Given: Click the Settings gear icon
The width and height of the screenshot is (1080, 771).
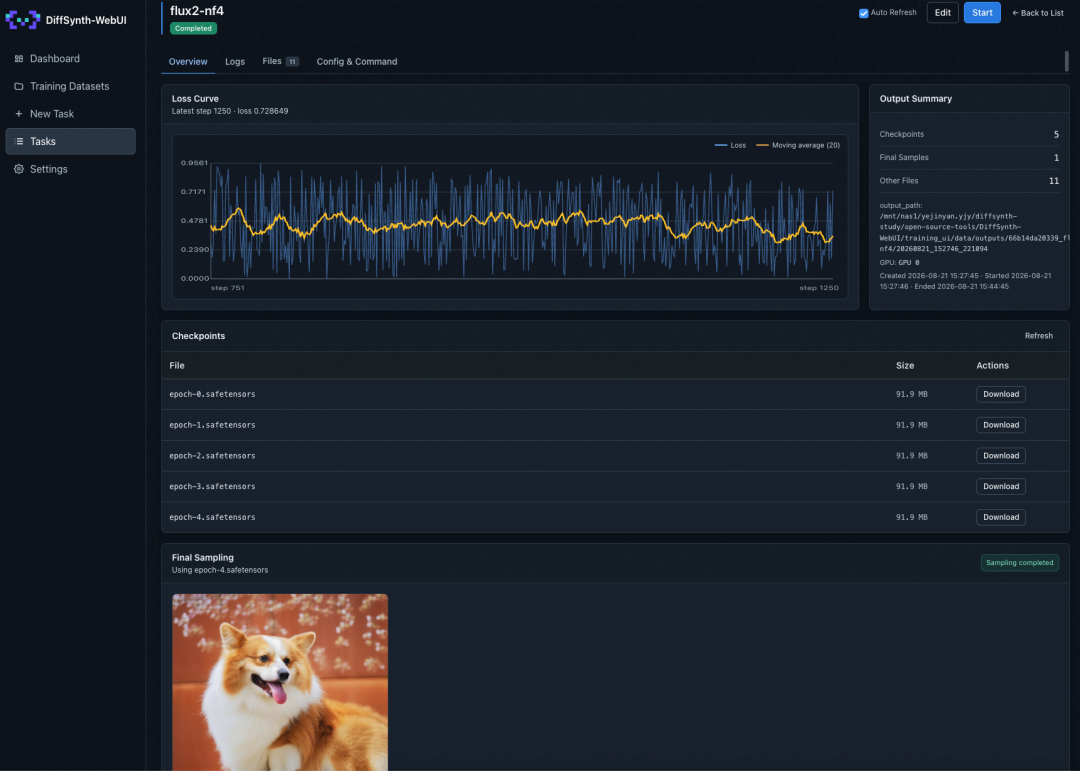Looking at the screenshot, I should coord(19,169).
